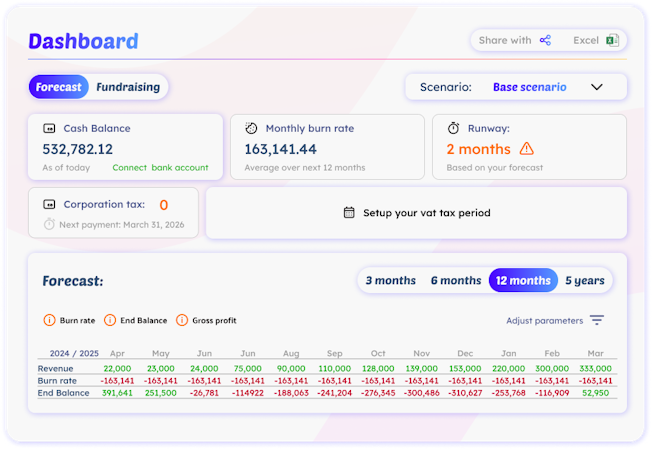The height and width of the screenshot is (450, 652).
Task: Select the 3 months forecast range
Action: [x=390, y=281]
